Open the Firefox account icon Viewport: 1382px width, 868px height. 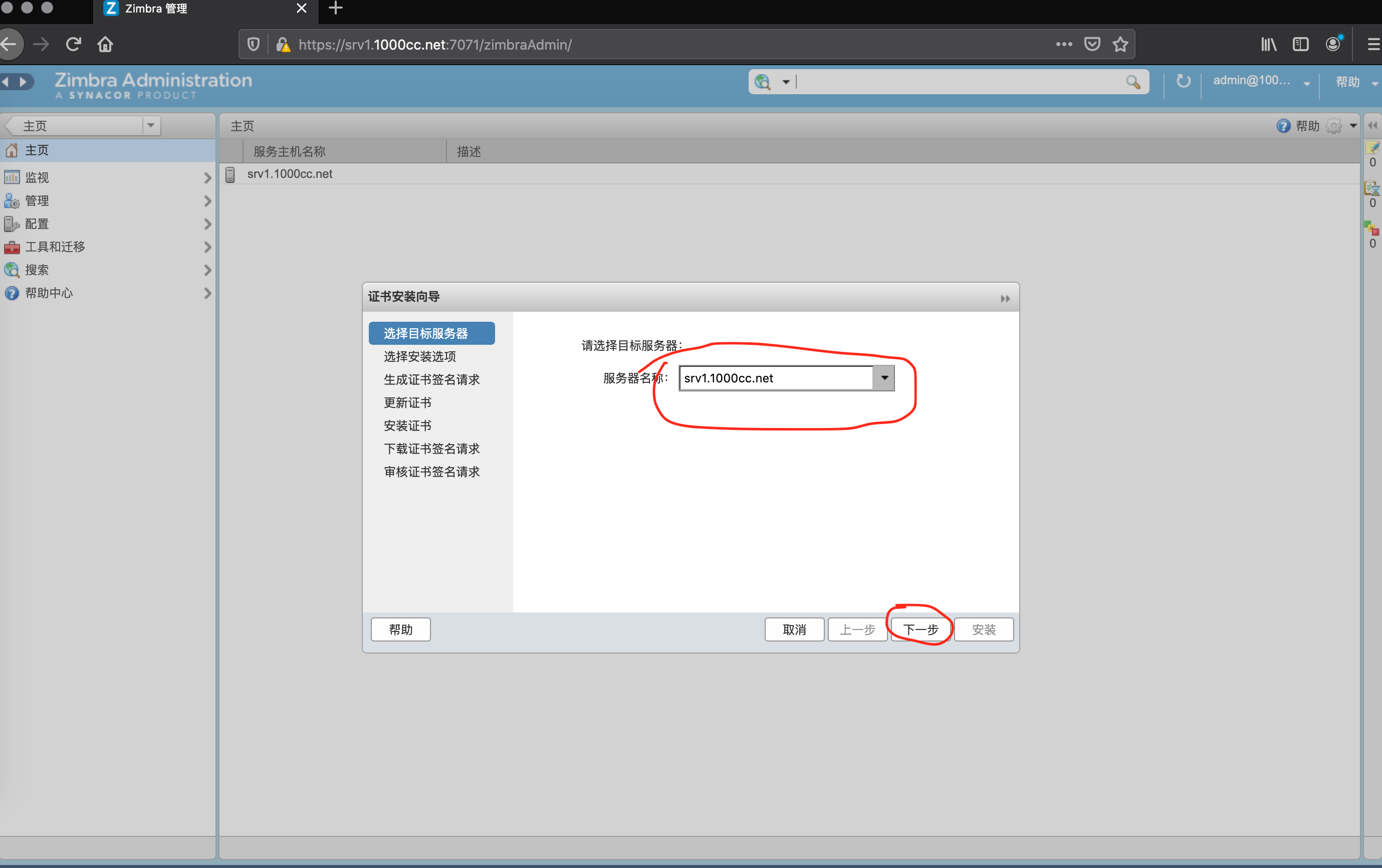click(1333, 44)
